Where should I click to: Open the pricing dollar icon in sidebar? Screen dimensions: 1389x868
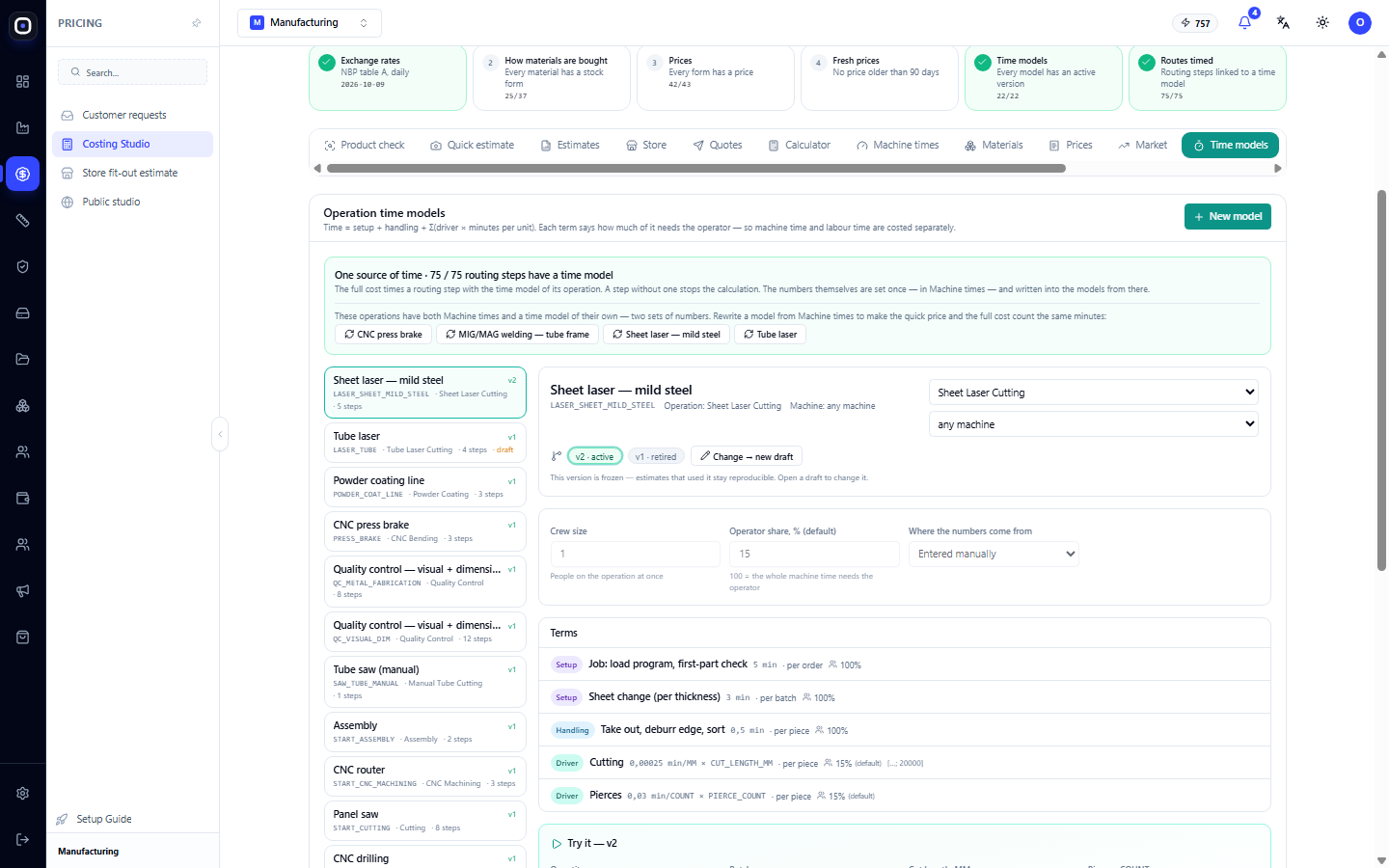point(23,174)
